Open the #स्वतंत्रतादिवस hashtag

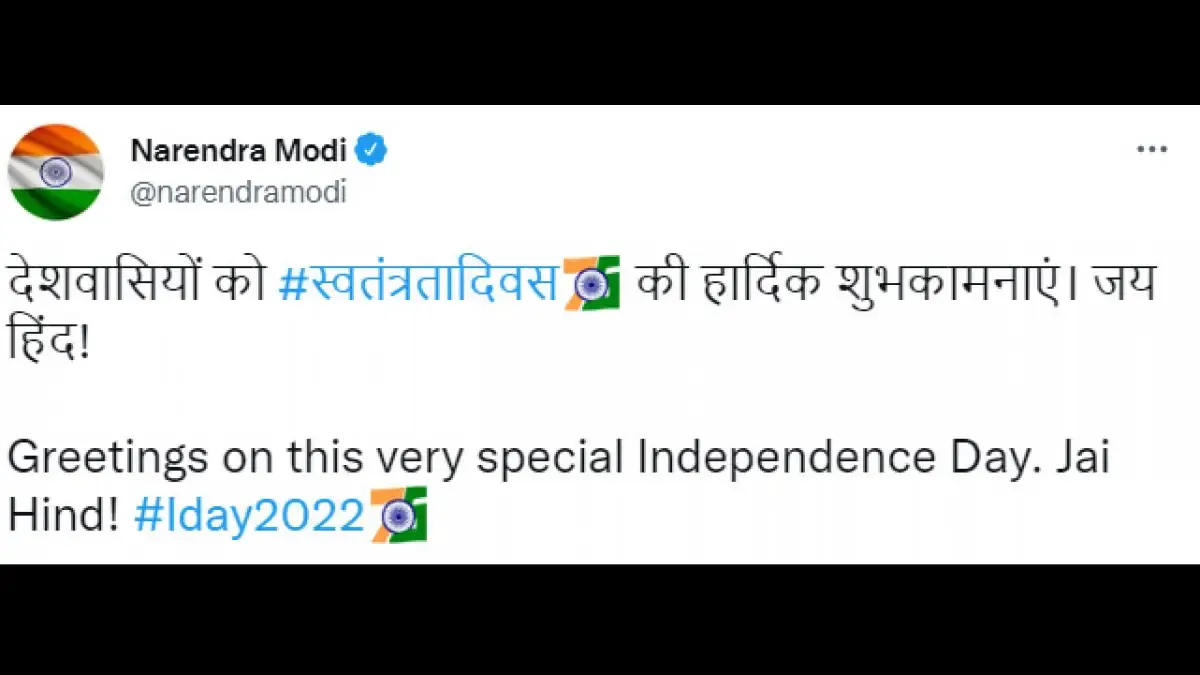point(418,285)
